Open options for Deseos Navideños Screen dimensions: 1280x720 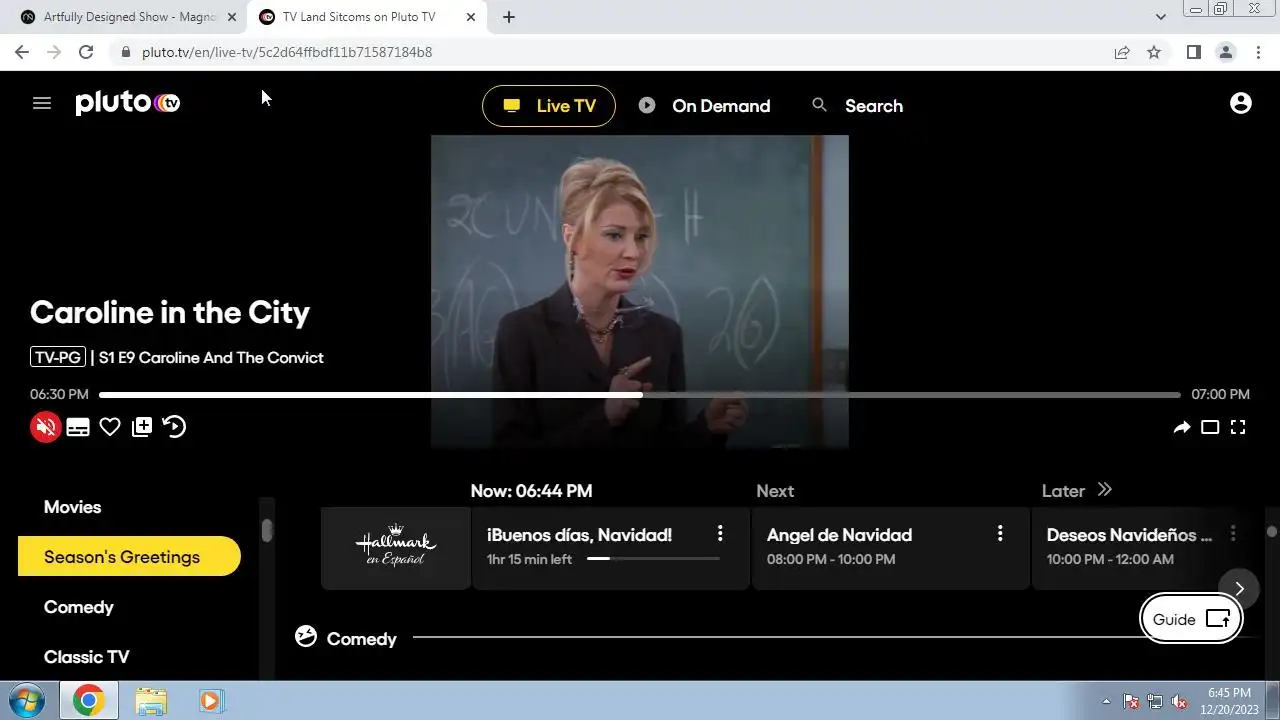tap(1233, 534)
